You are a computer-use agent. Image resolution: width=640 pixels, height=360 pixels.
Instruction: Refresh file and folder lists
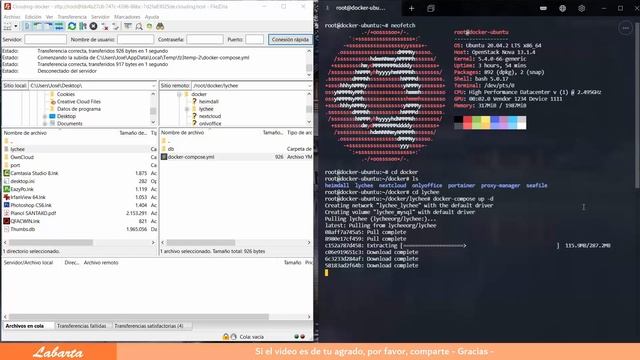72,27
